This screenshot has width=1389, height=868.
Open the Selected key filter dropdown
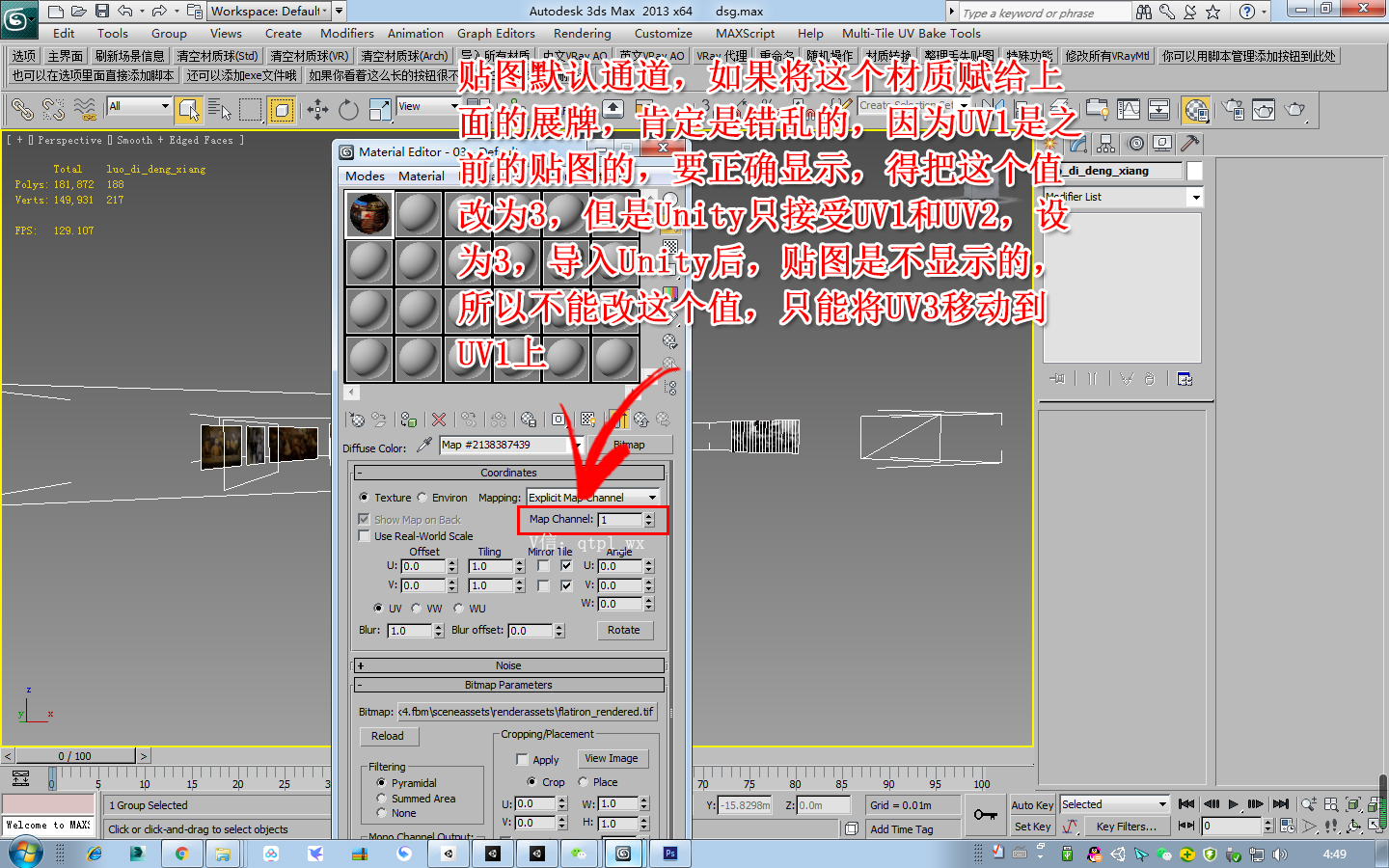tap(1114, 804)
